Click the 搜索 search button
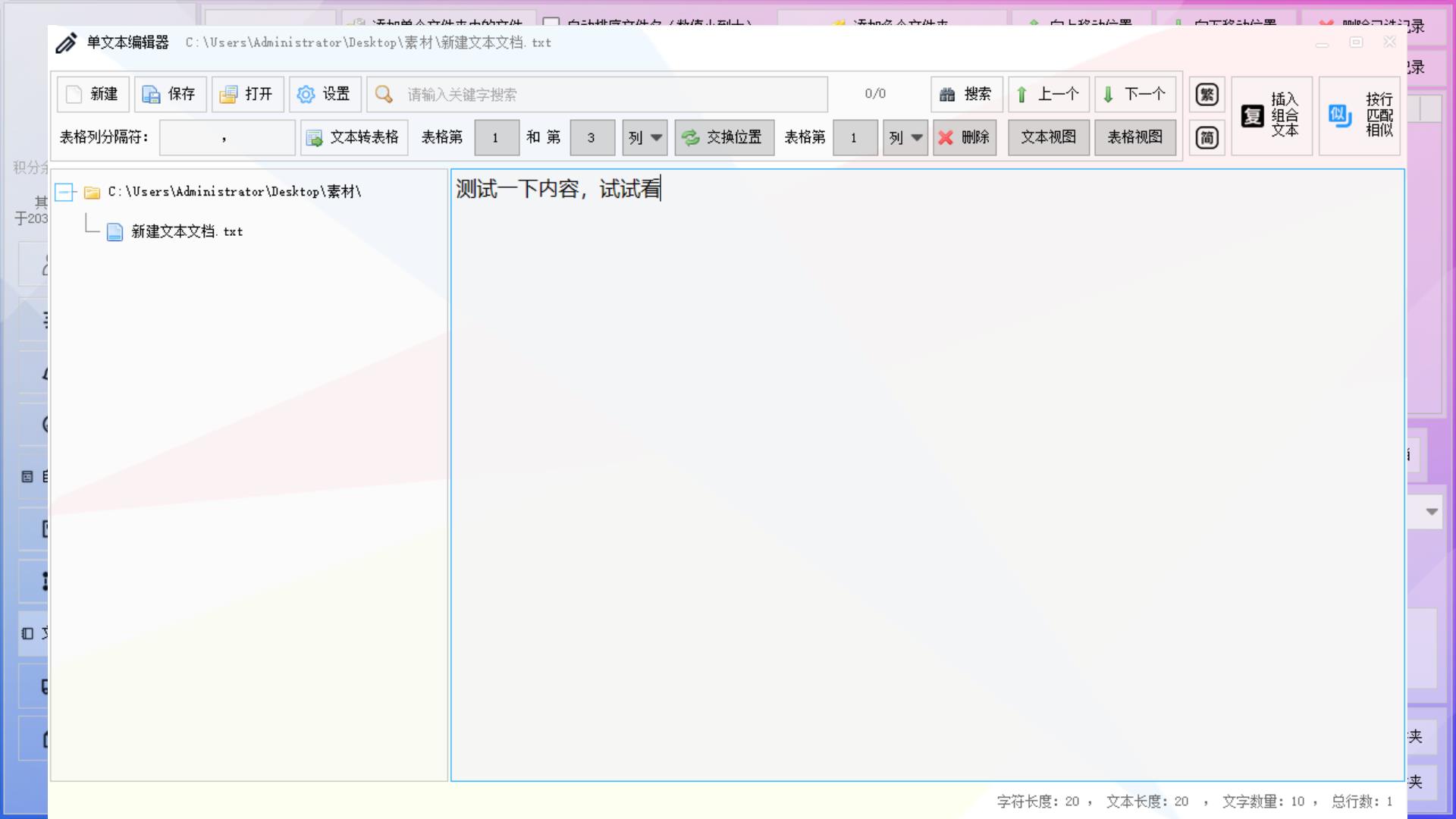1456x819 pixels. tap(966, 94)
